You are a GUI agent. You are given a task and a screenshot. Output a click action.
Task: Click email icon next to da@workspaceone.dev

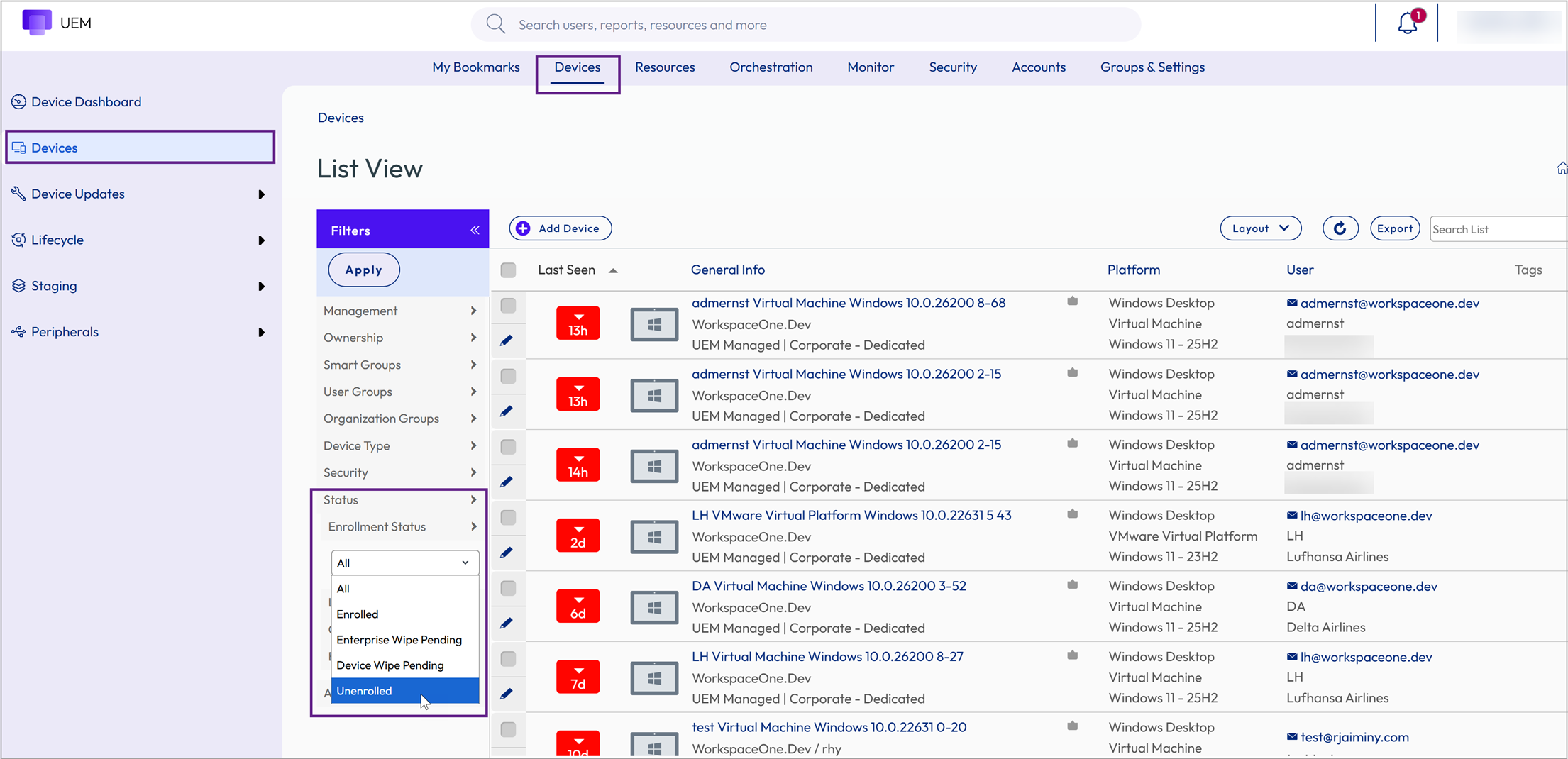1292,586
